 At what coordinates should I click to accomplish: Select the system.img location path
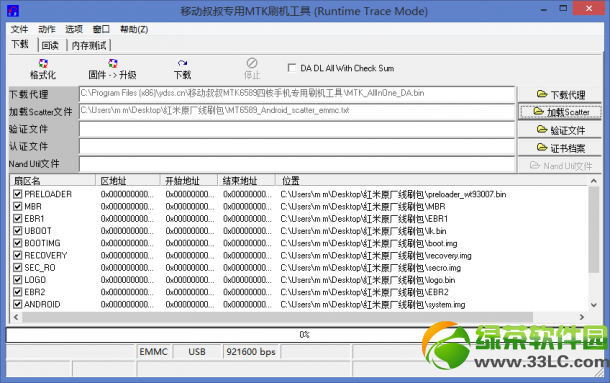coord(373,304)
